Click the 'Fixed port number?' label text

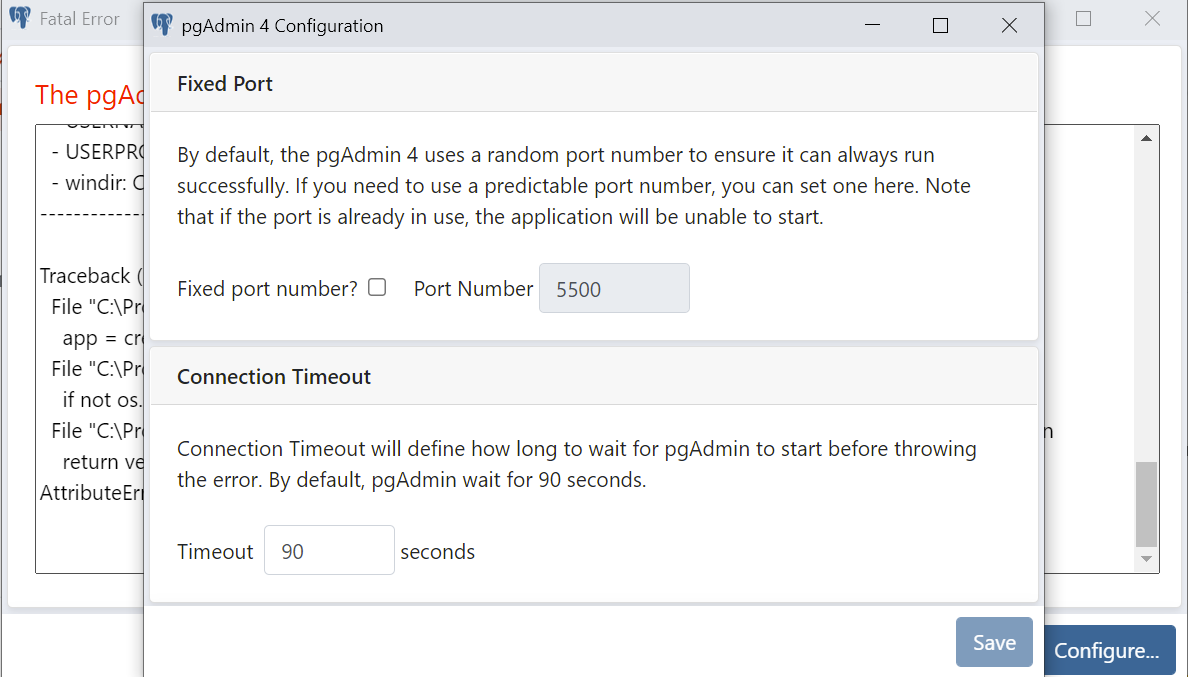[x=267, y=289]
